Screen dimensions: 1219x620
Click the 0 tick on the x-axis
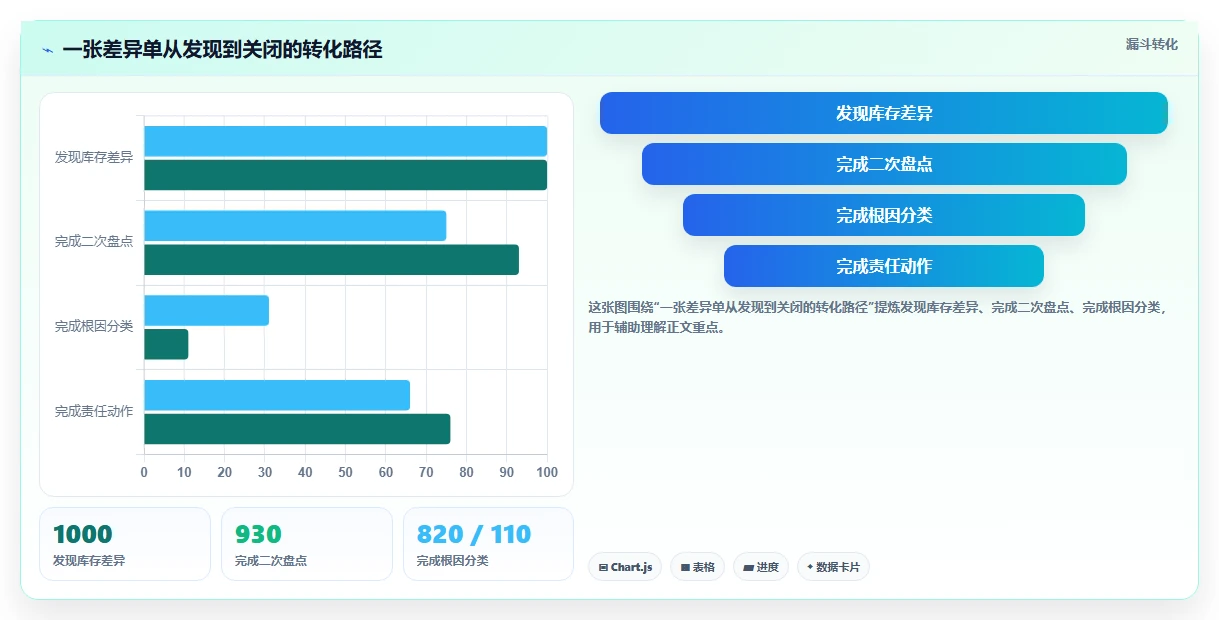pyautogui.click(x=144, y=472)
